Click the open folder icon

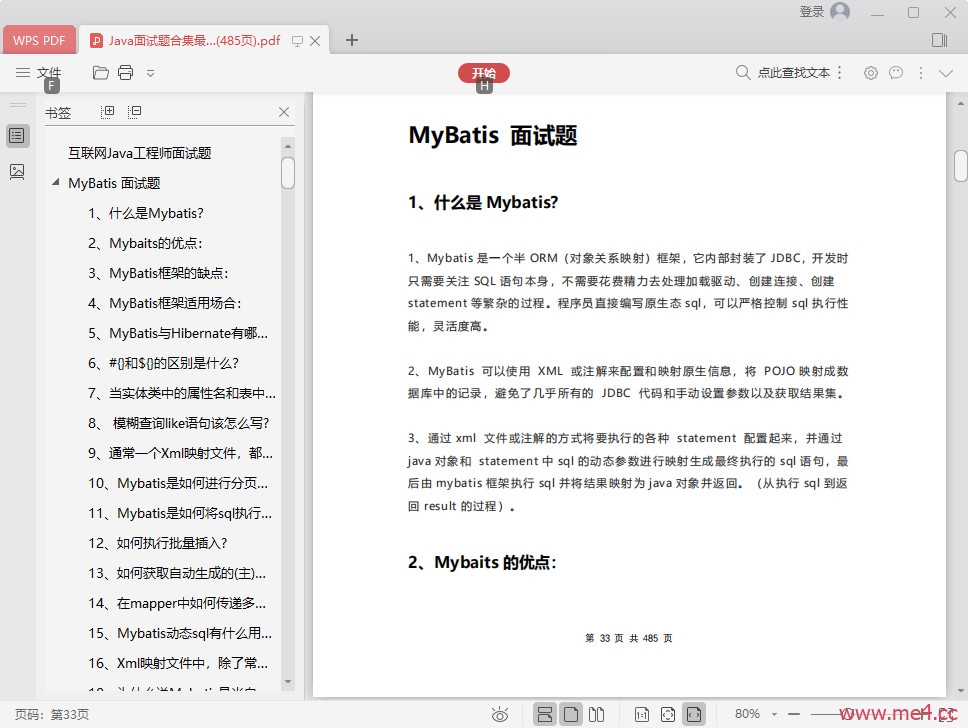[x=101, y=73]
